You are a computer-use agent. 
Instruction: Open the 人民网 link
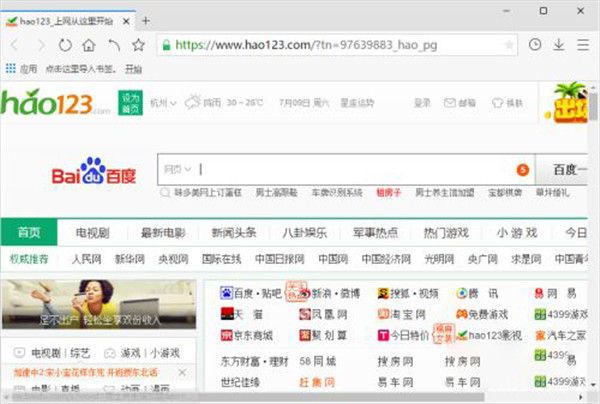click(x=86, y=259)
